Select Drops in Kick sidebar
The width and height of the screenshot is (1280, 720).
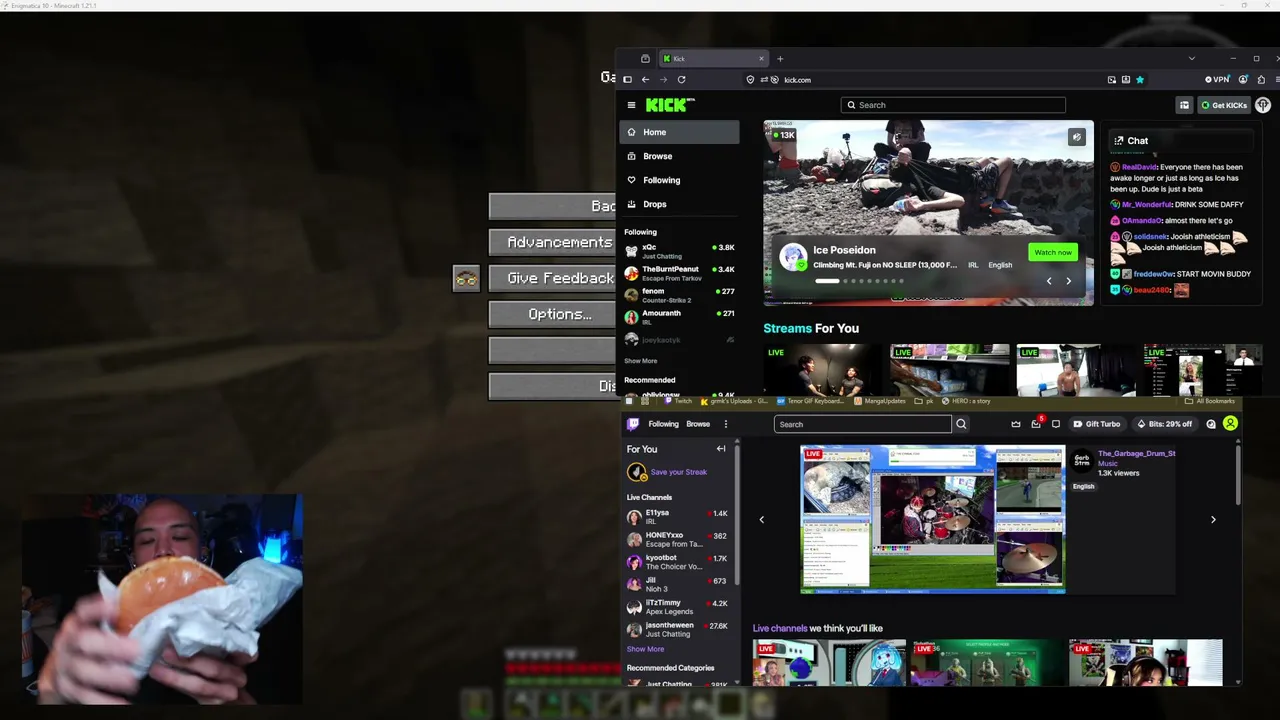click(x=679, y=204)
